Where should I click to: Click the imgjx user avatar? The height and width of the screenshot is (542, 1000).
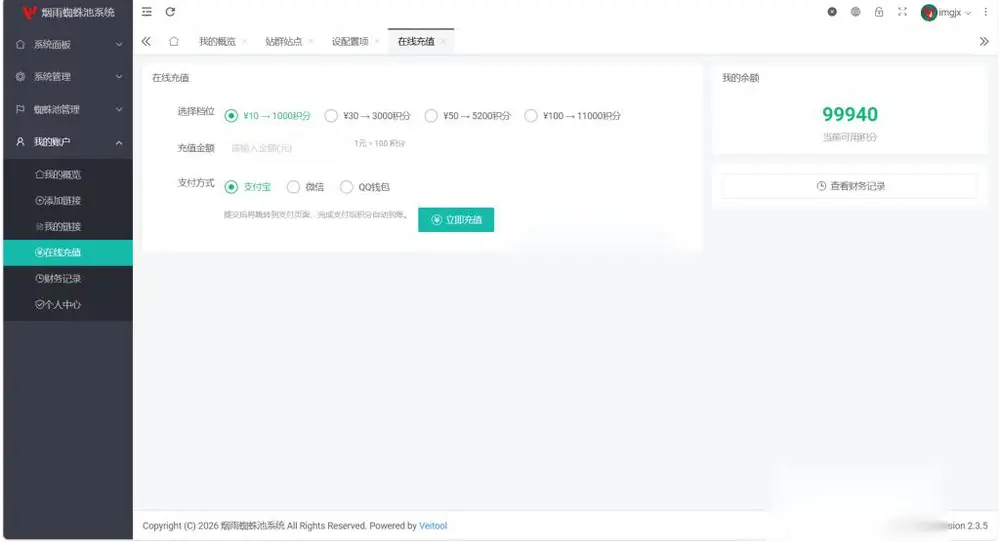(929, 12)
